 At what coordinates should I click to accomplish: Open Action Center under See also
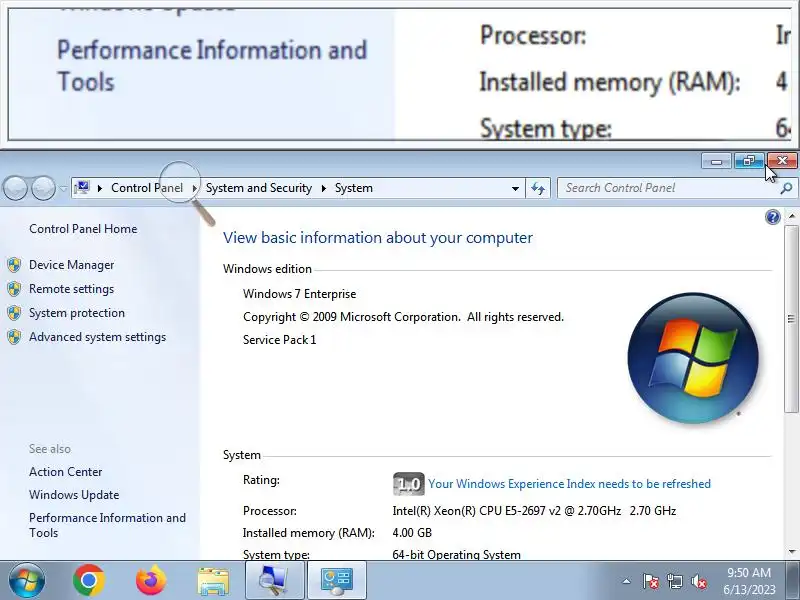pyautogui.click(x=65, y=471)
